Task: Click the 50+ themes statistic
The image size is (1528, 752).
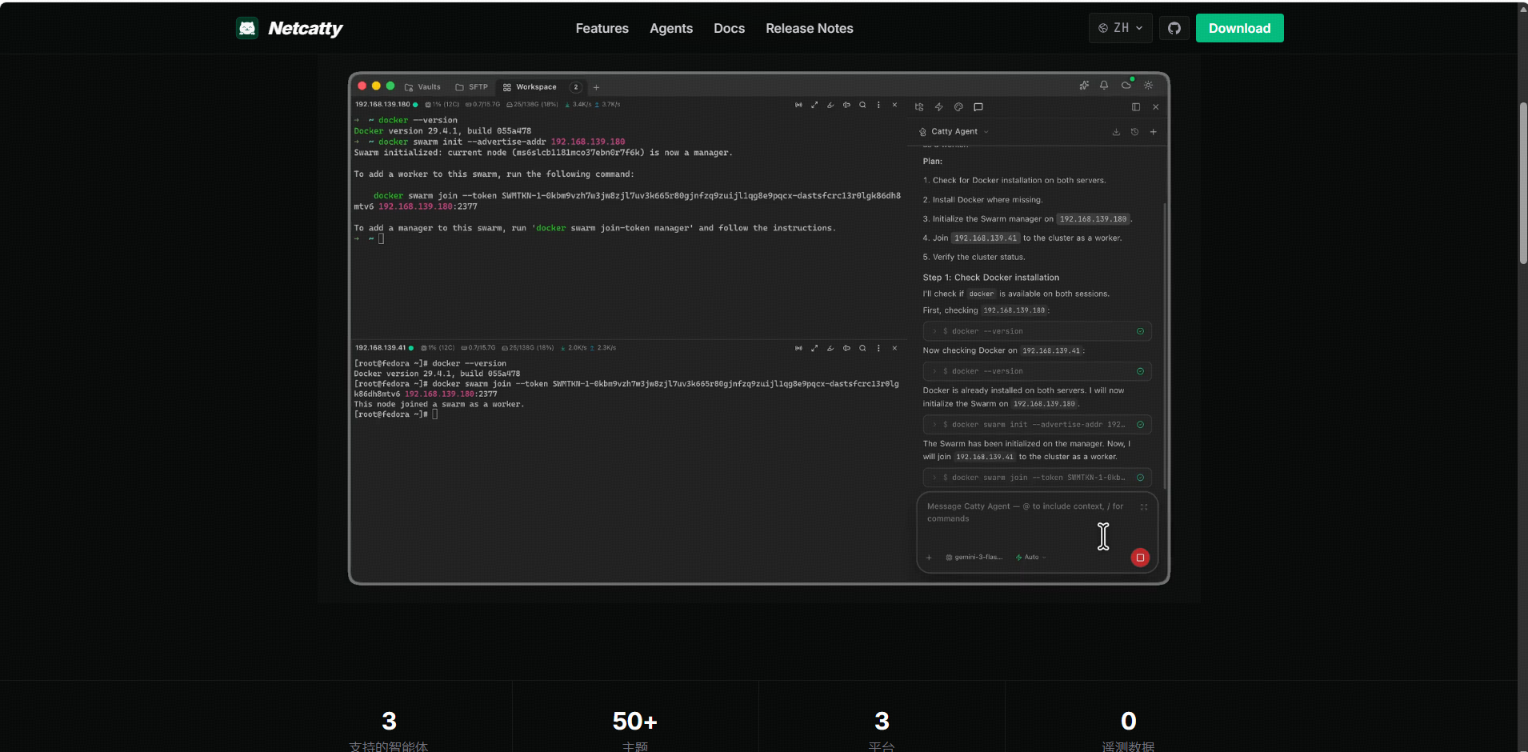Action: click(635, 721)
